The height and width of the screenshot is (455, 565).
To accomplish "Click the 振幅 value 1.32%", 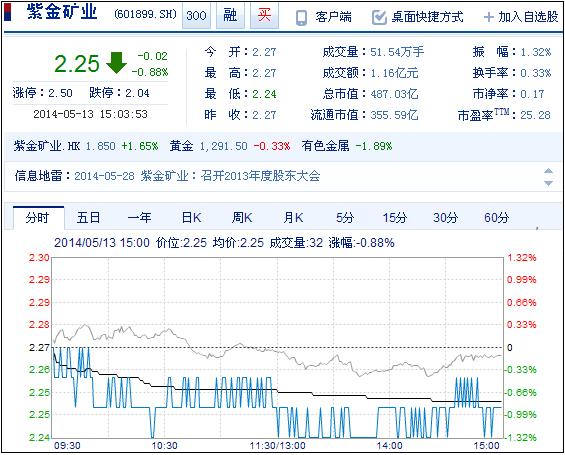I will (x=535, y=52).
